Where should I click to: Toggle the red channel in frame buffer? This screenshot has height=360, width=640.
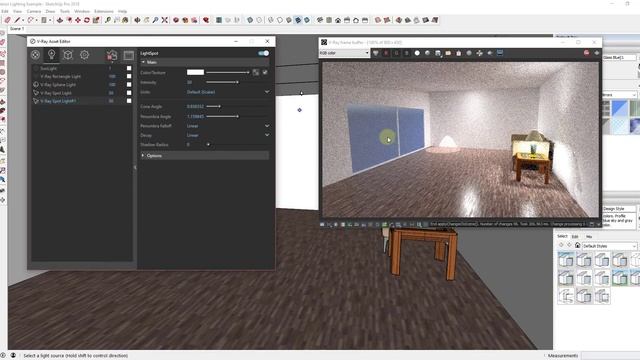click(386, 53)
